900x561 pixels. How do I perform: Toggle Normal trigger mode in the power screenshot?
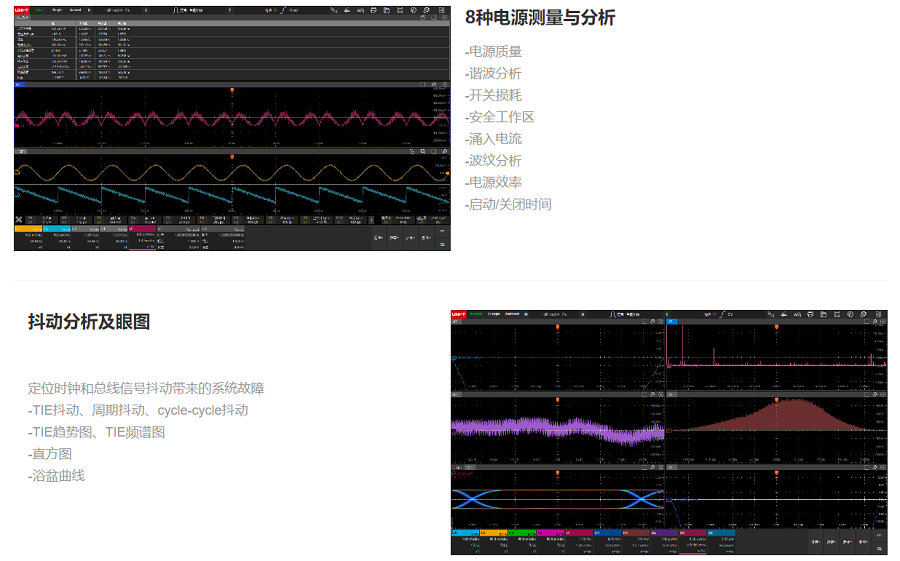[x=75, y=9]
